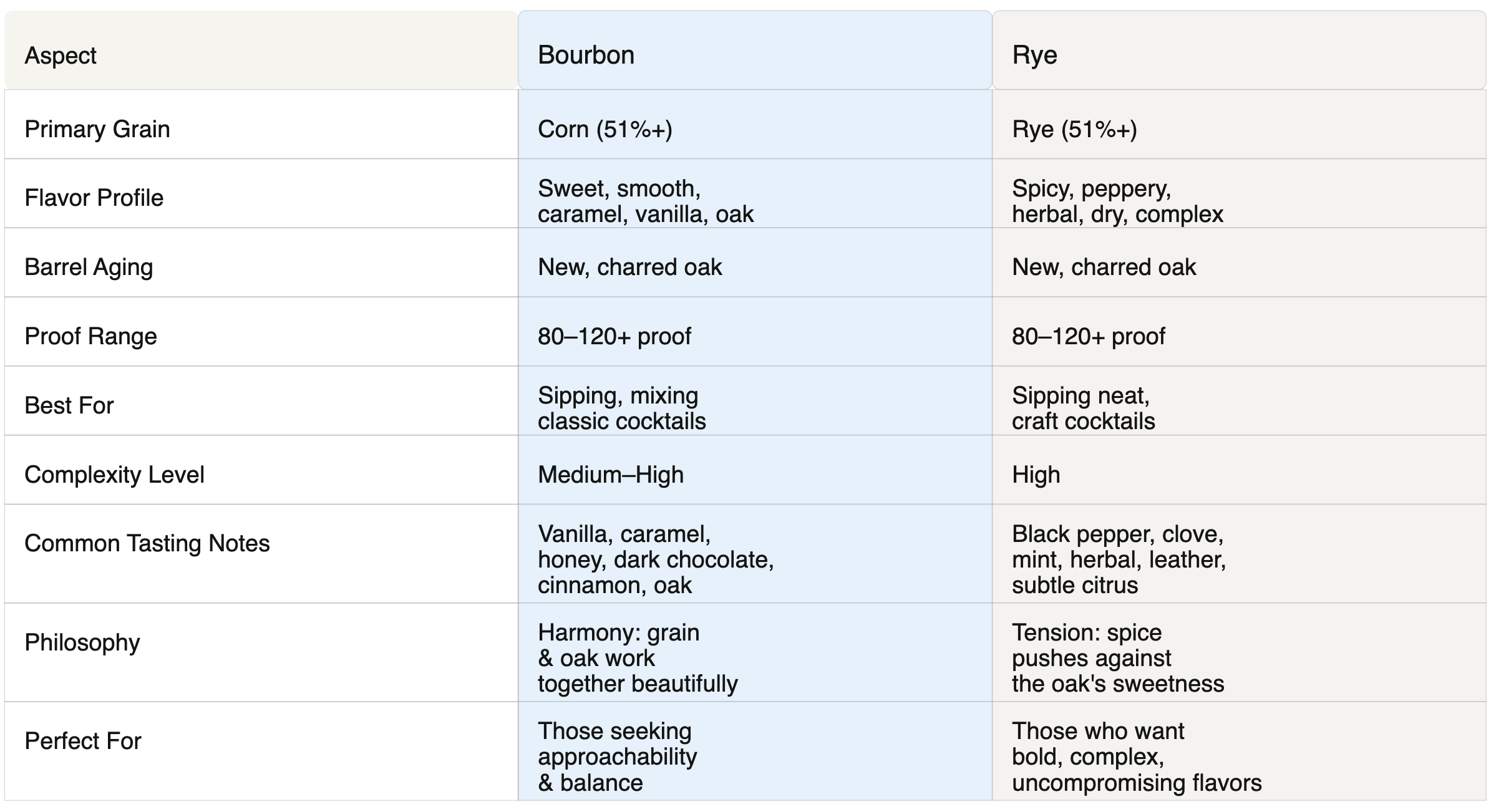Image resolution: width=1491 pixels, height=812 pixels.
Task: Select the Barrel Aging row label
Action: point(89,267)
